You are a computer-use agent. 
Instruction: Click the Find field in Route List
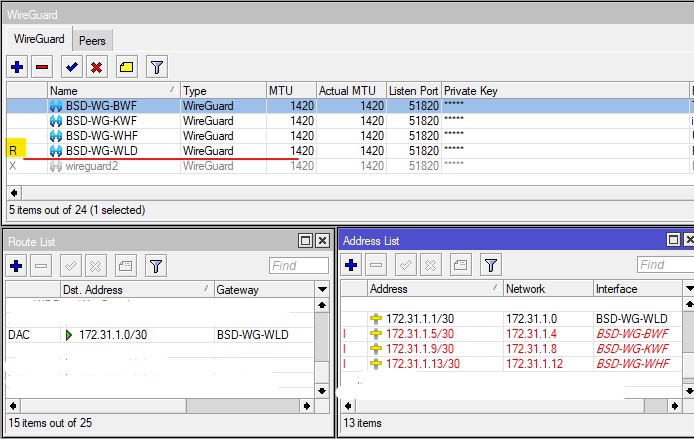coord(299,266)
